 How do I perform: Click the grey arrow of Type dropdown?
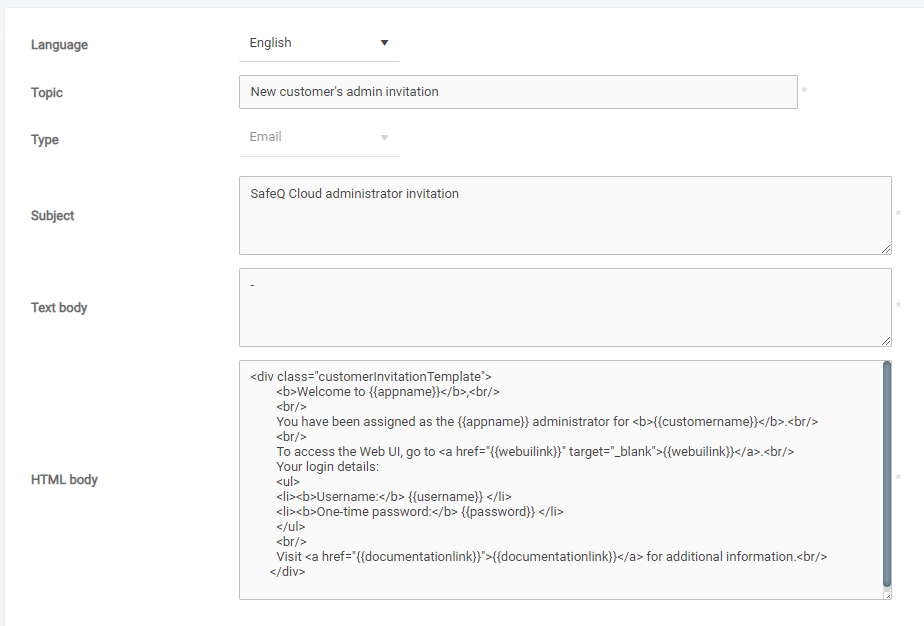(x=385, y=138)
